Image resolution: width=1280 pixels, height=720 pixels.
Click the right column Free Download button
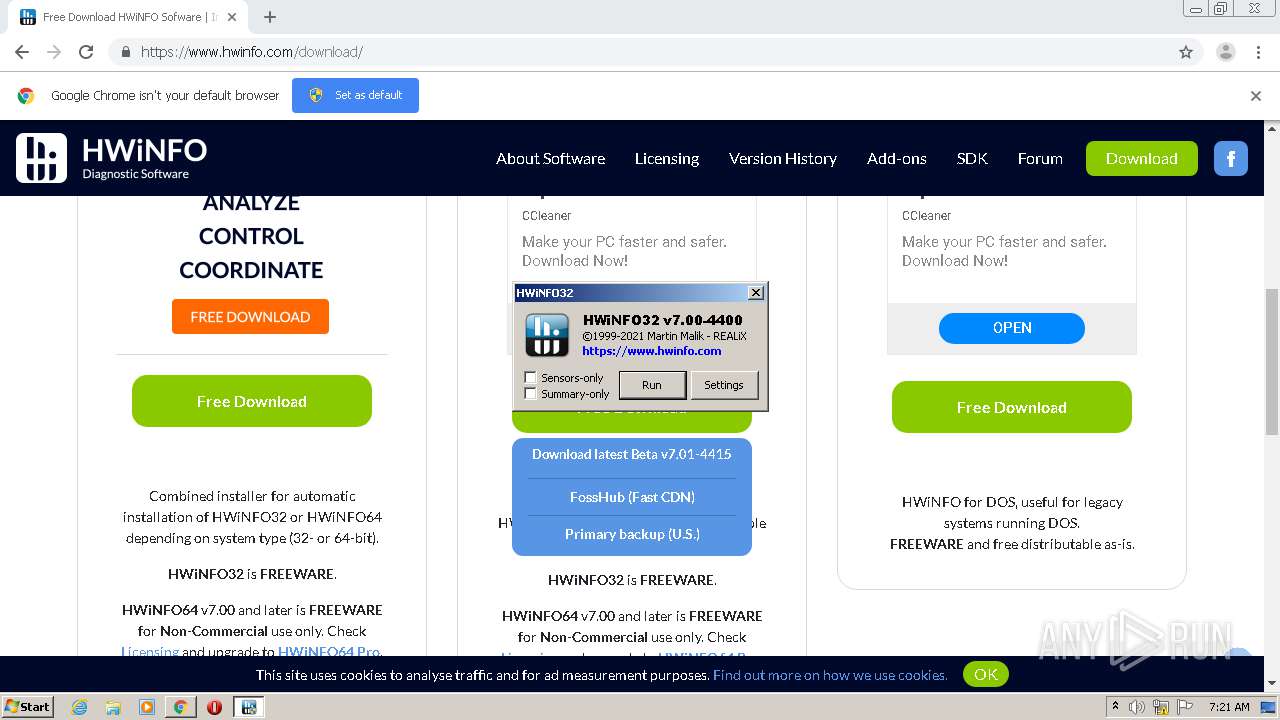tap(1012, 407)
